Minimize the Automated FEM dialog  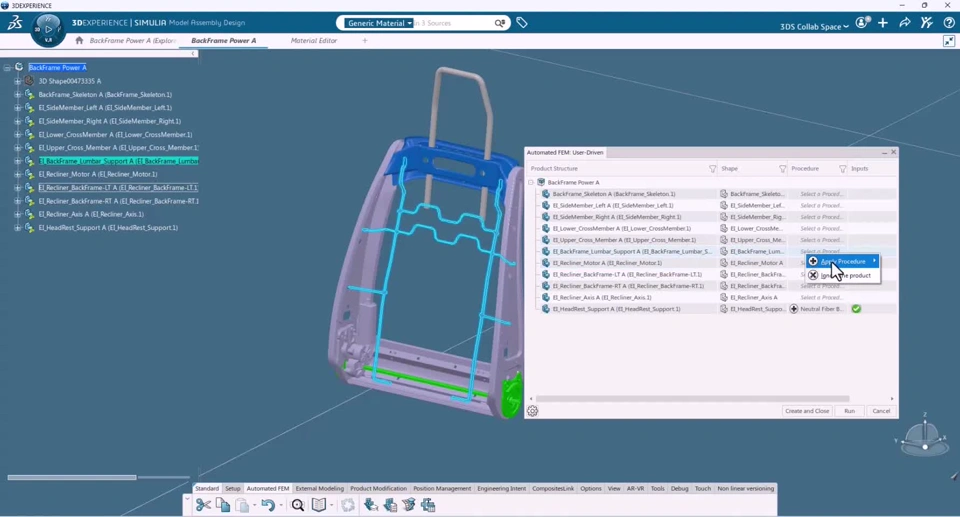point(884,153)
